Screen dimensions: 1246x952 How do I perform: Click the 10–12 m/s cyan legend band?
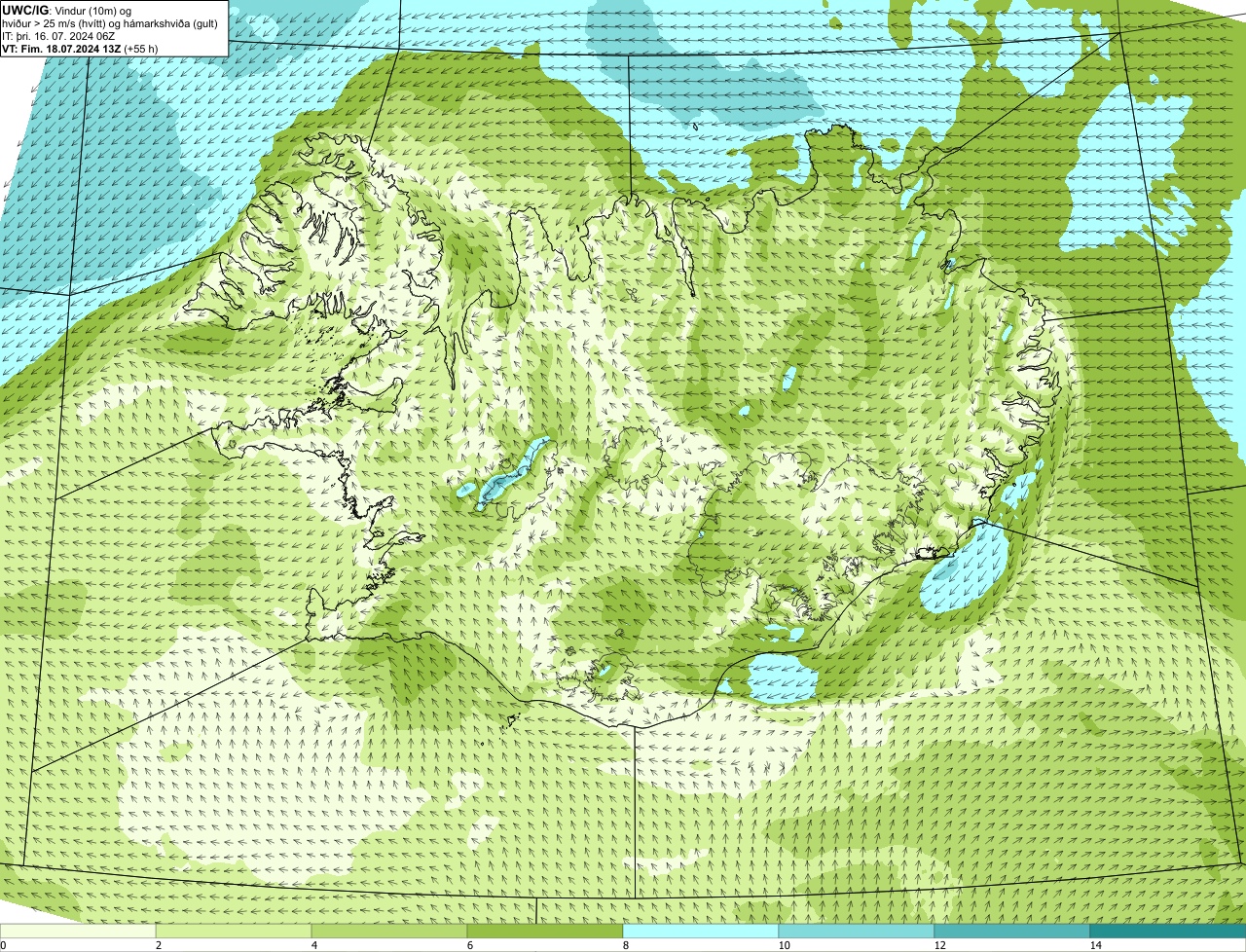point(857,931)
